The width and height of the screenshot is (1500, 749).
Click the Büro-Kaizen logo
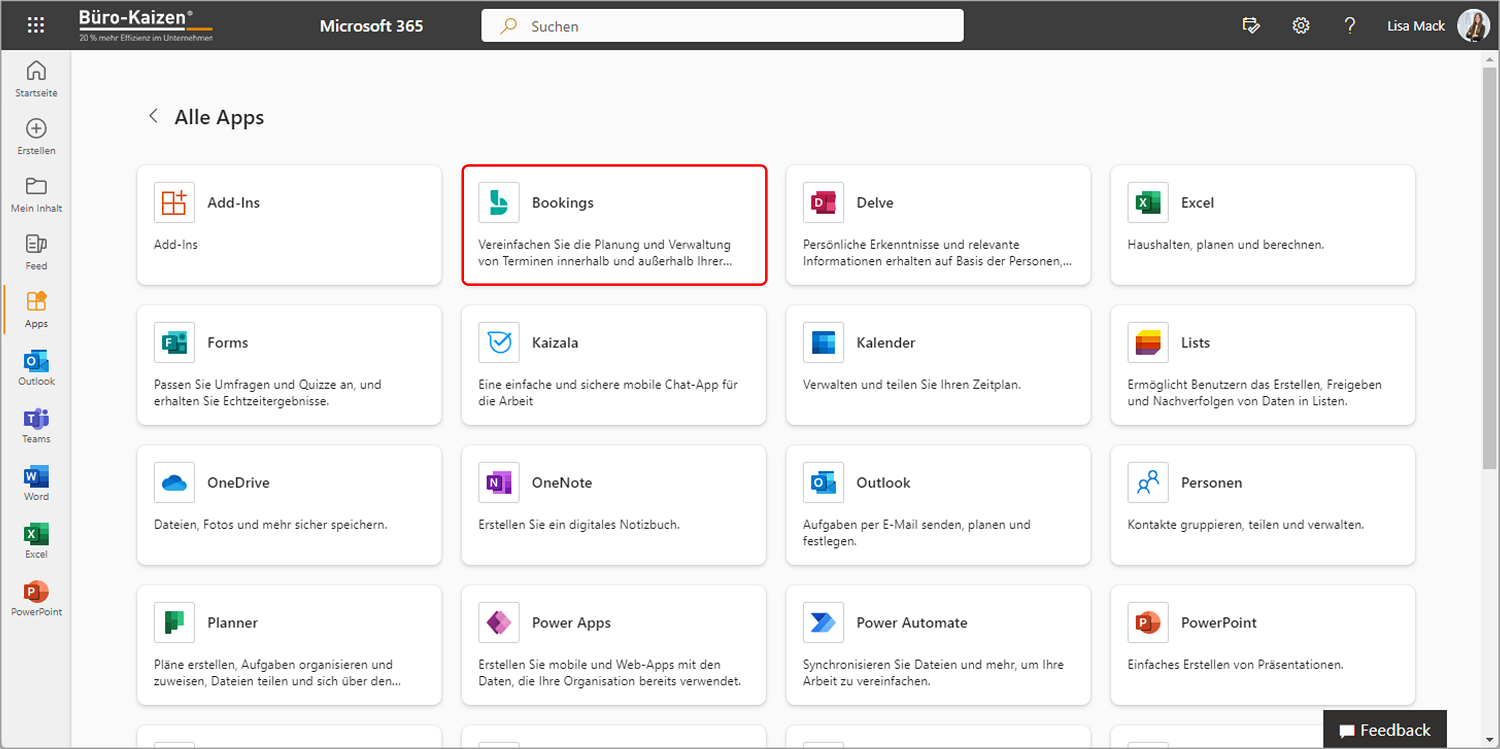(x=146, y=26)
